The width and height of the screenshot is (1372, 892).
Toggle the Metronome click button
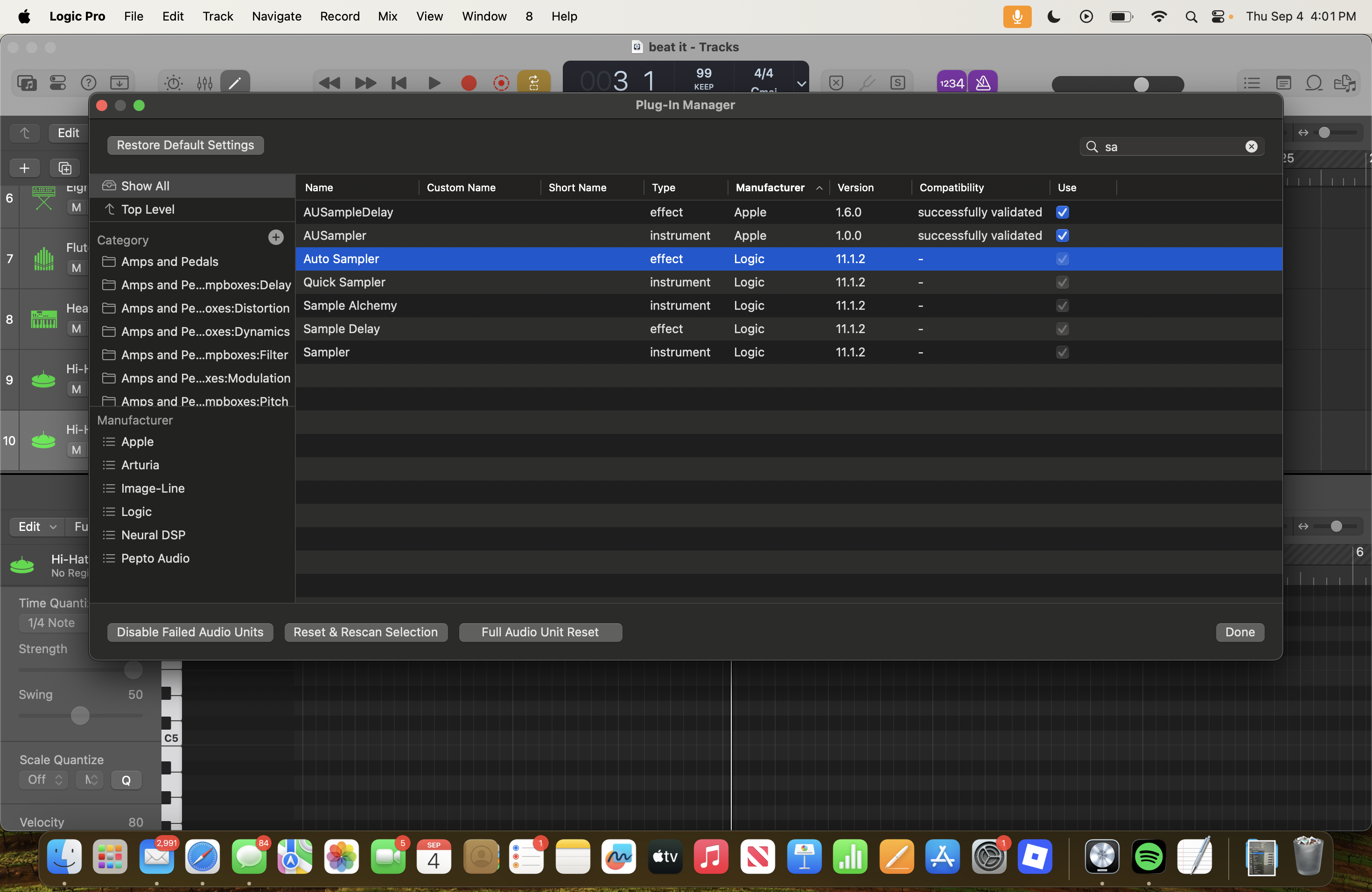click(983, 83)
